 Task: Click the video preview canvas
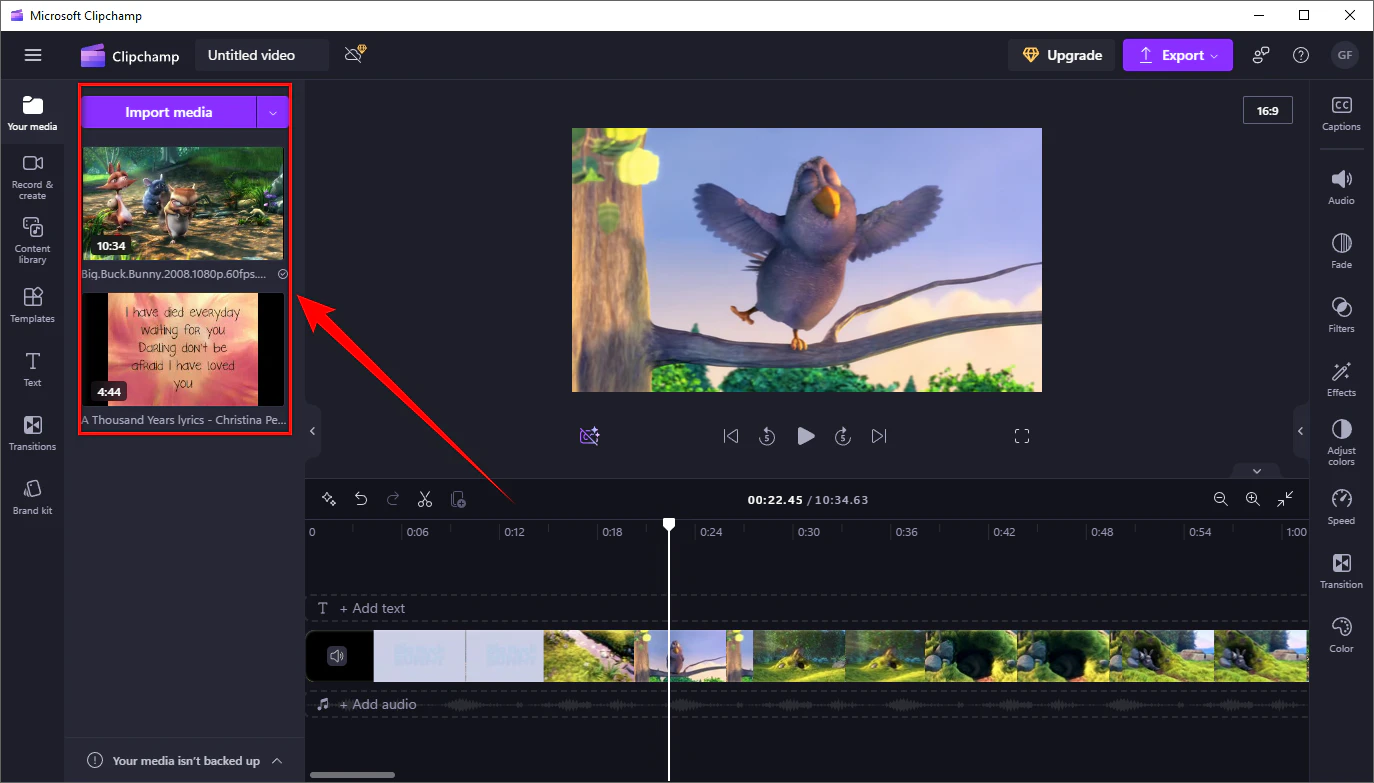806,260
